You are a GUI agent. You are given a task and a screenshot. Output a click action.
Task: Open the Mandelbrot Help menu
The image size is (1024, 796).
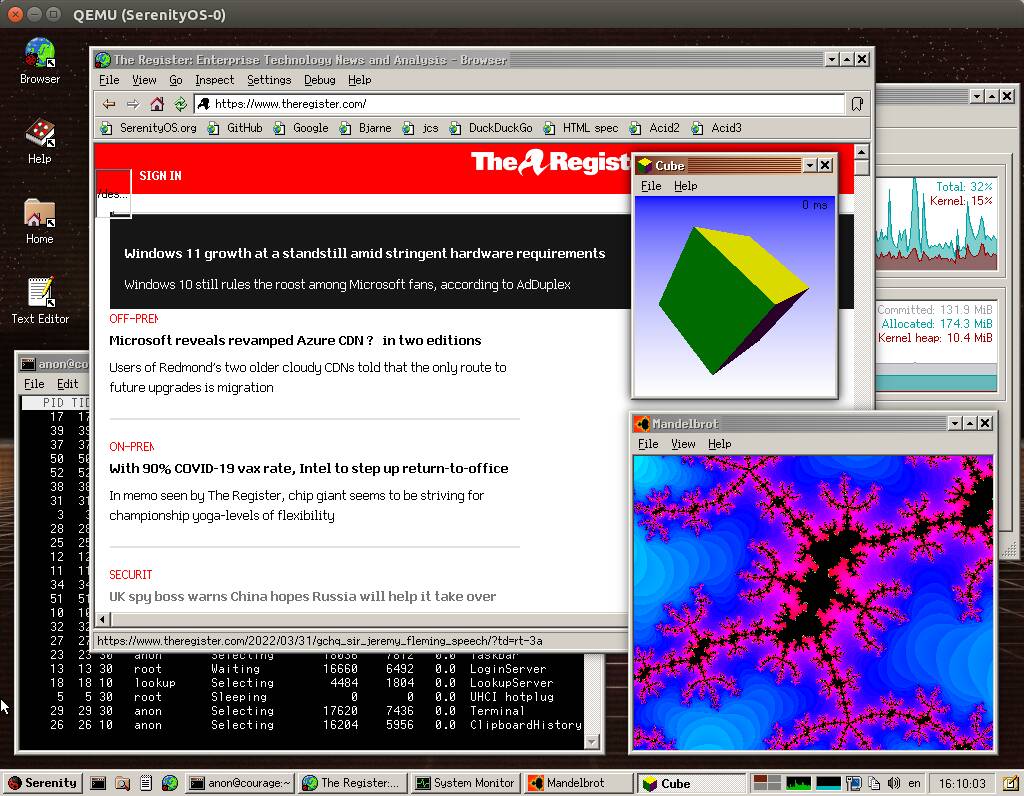click(x=719, y=444)
